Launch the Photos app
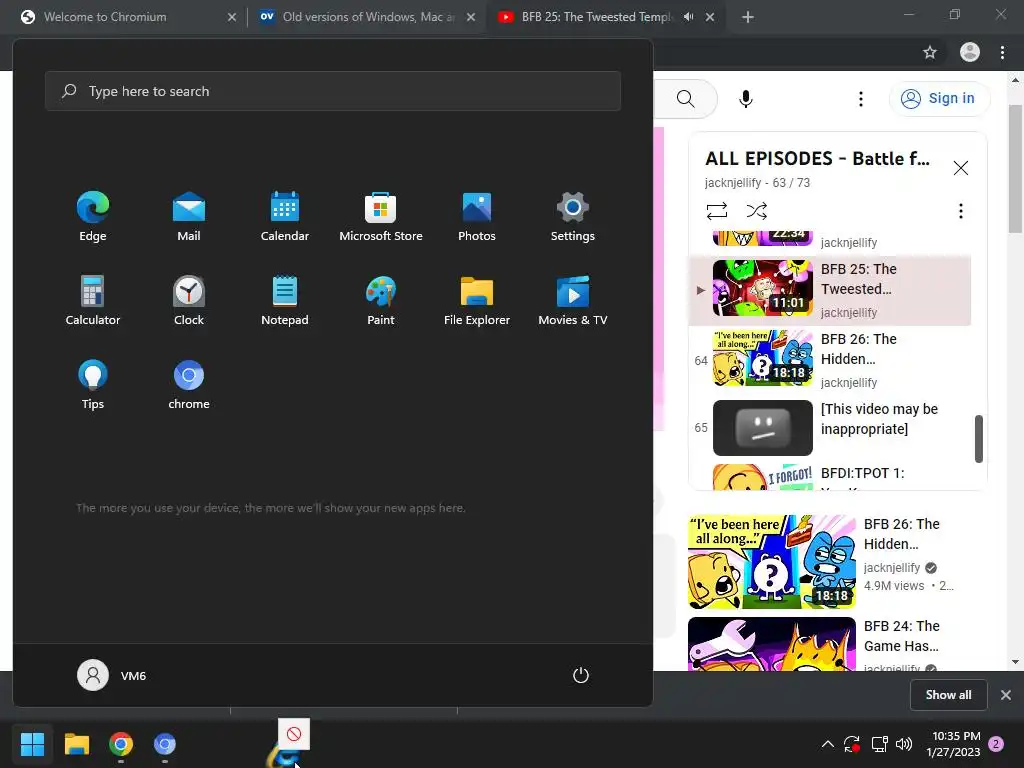The width and height of the screenshot is (1024, 768). pos(477,217)
